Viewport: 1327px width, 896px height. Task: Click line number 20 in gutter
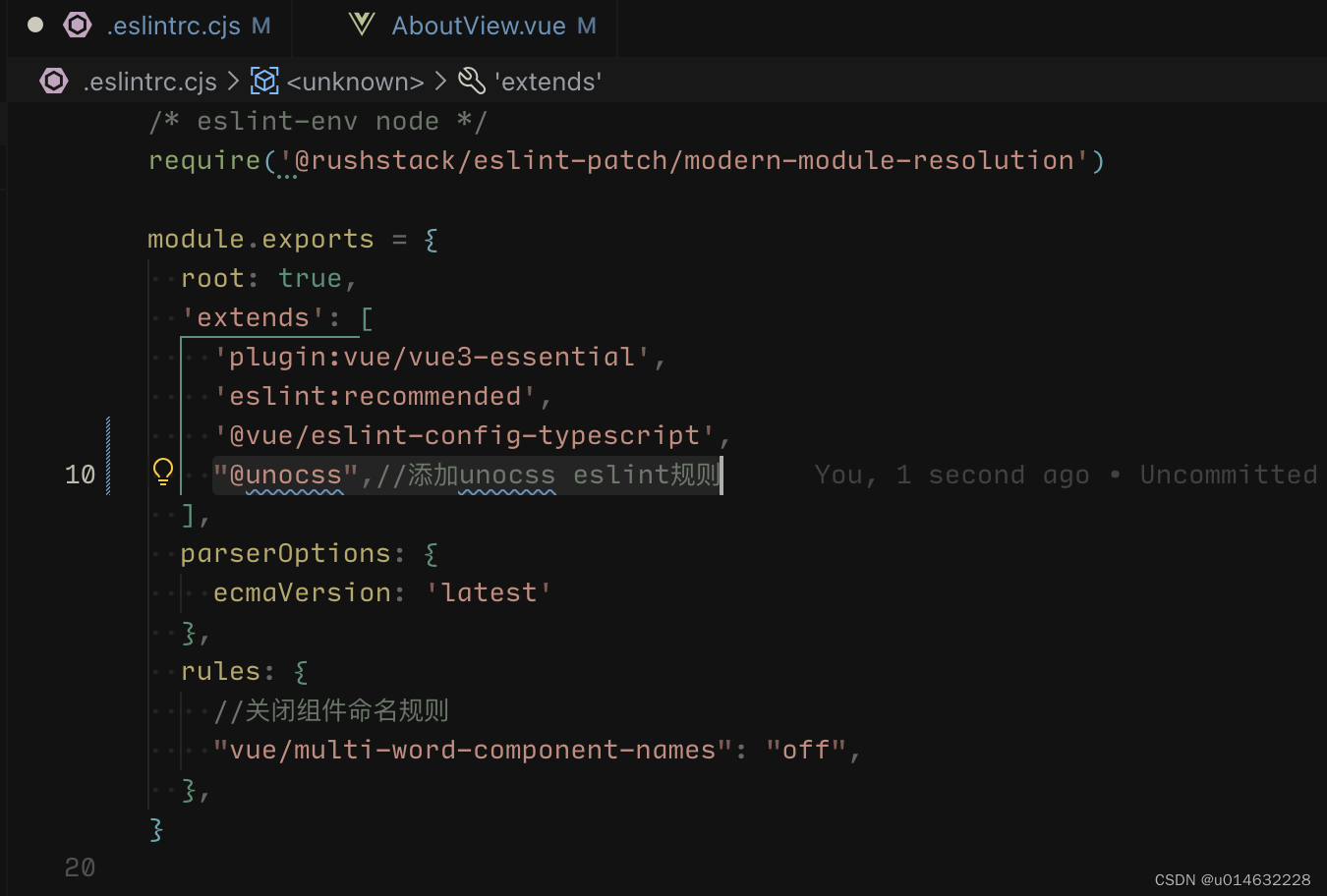tap(80, 868)
